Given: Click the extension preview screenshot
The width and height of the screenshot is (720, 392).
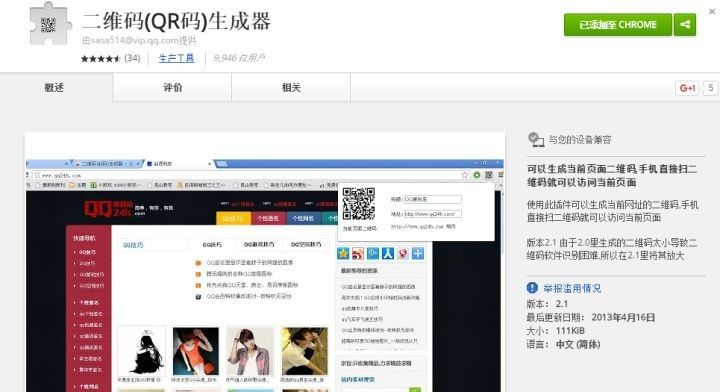Looking at the screenshot, I should click(x=265, y=263).
